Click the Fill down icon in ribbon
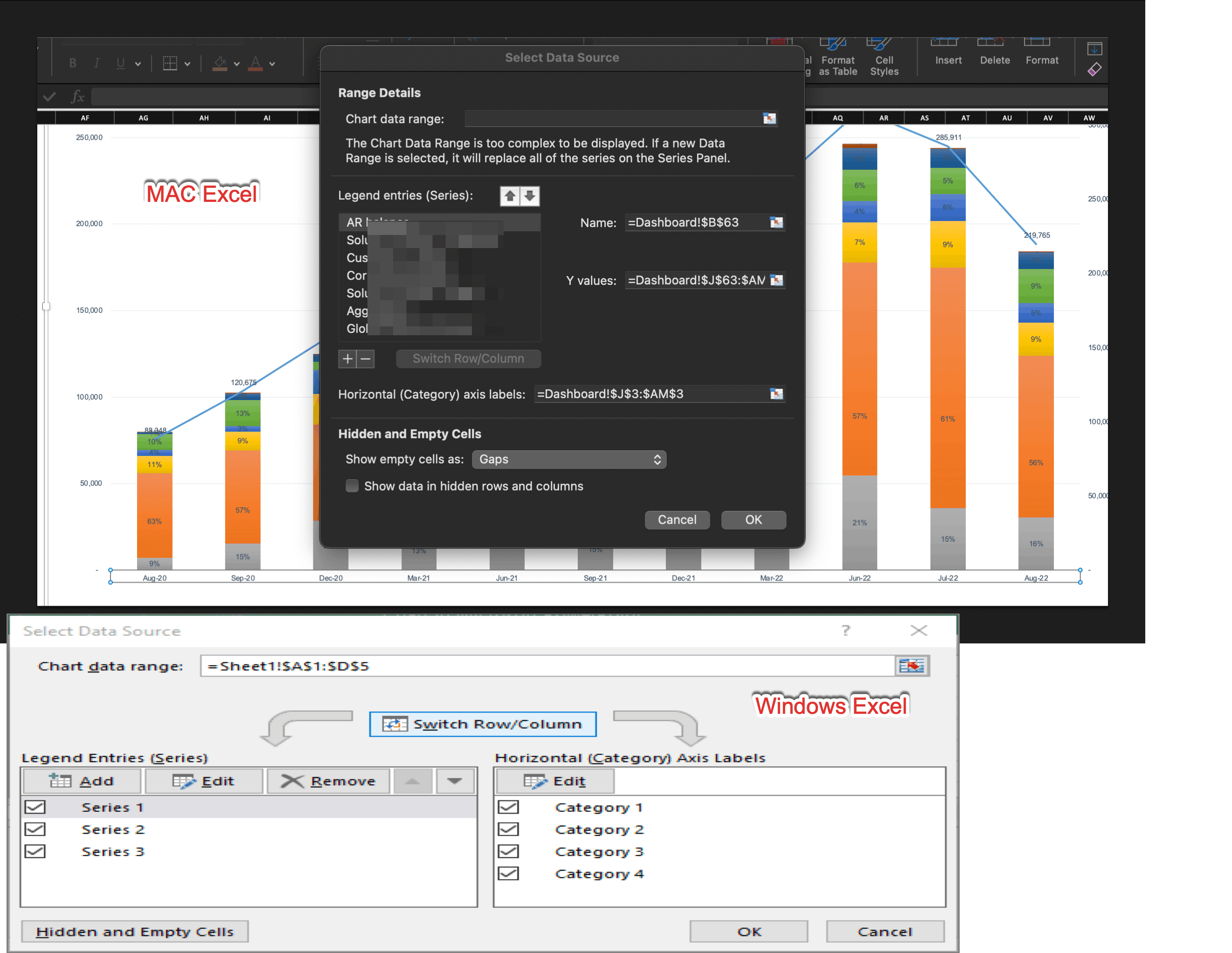1232x953 pixels. (x=1094, y=49)
